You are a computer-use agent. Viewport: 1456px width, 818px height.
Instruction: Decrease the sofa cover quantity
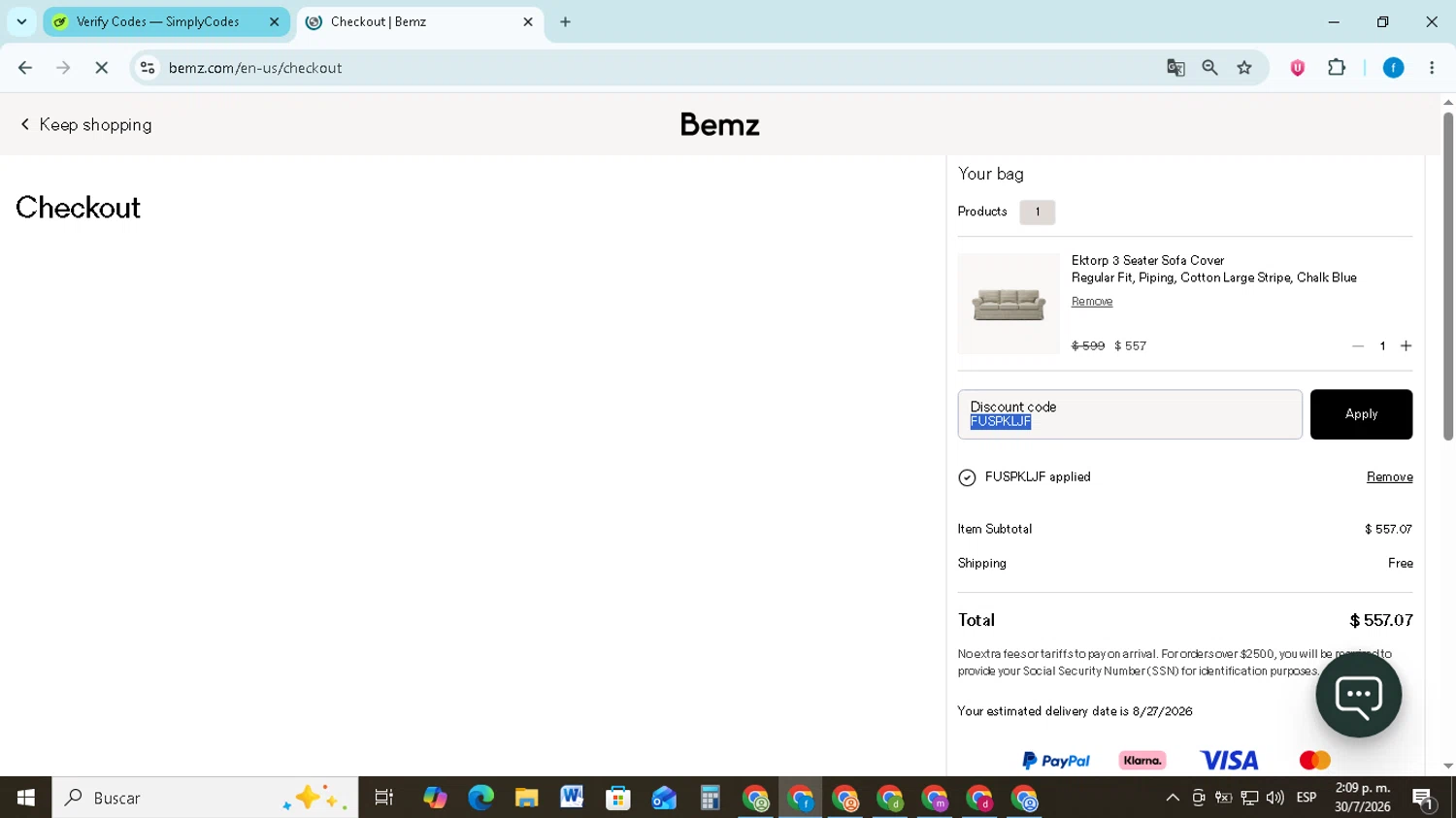click(x=1358, y=346)
